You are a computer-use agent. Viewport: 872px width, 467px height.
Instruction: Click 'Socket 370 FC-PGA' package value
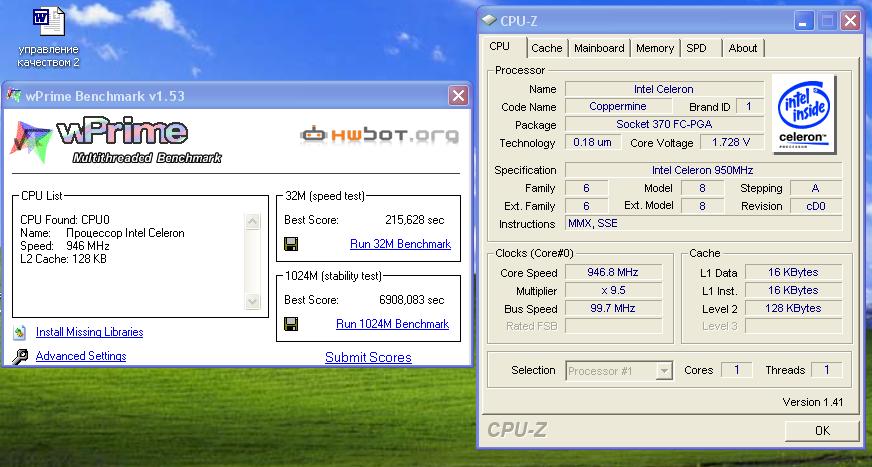coord(664,125)
